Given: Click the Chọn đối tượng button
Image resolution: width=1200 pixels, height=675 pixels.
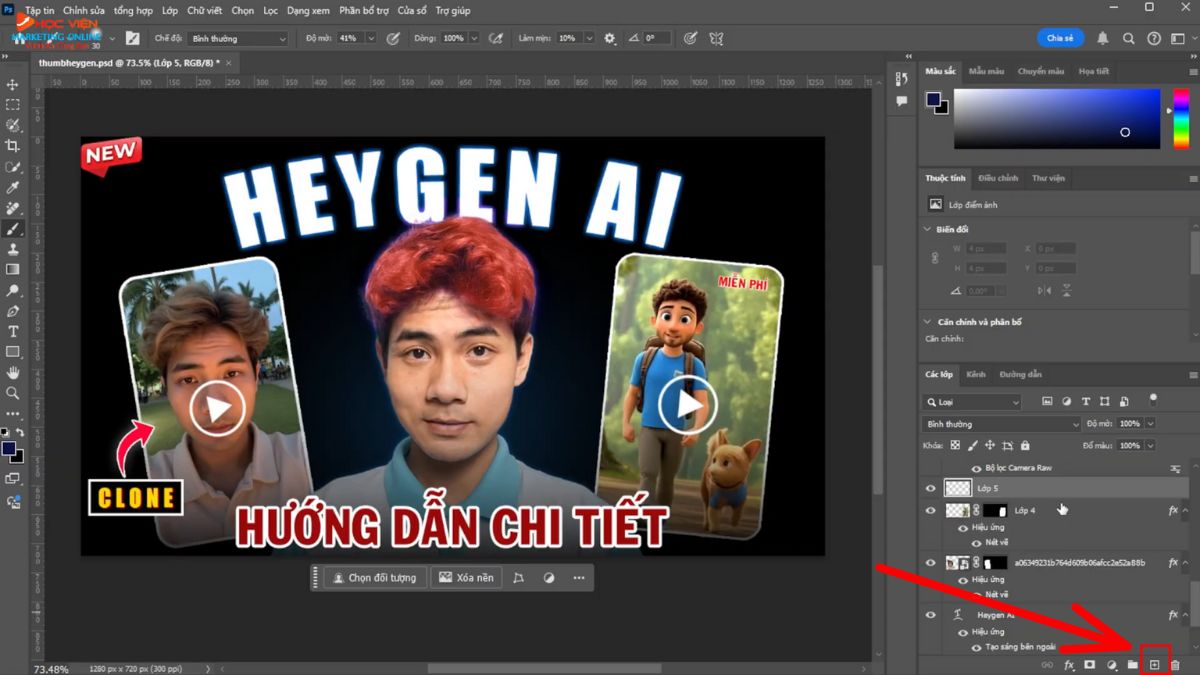Looking at the screenshot, I should click(375, 578).
